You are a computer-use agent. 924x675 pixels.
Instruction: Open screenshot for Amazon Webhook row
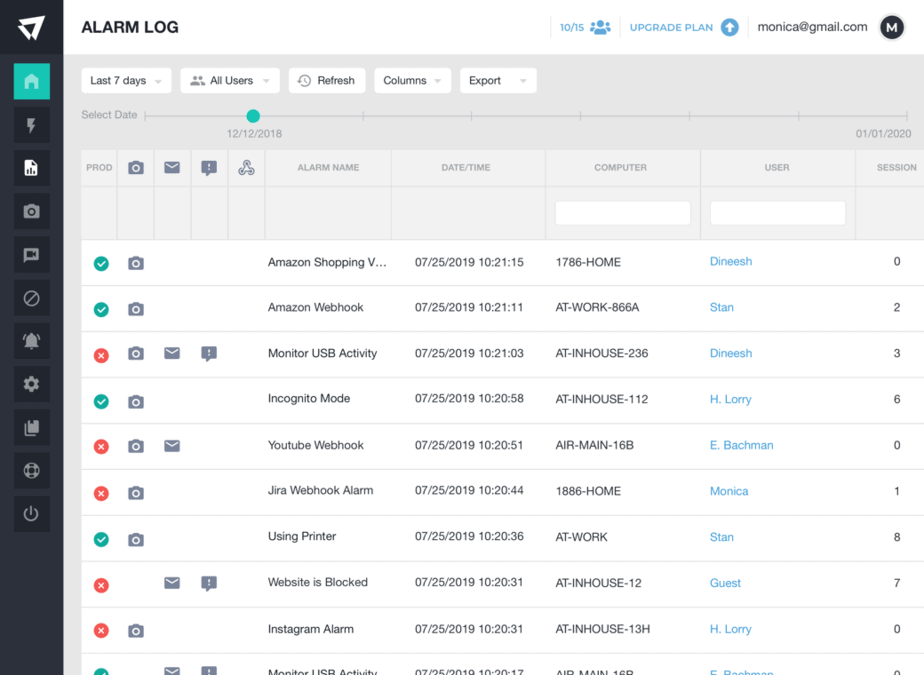pos(136,309)
